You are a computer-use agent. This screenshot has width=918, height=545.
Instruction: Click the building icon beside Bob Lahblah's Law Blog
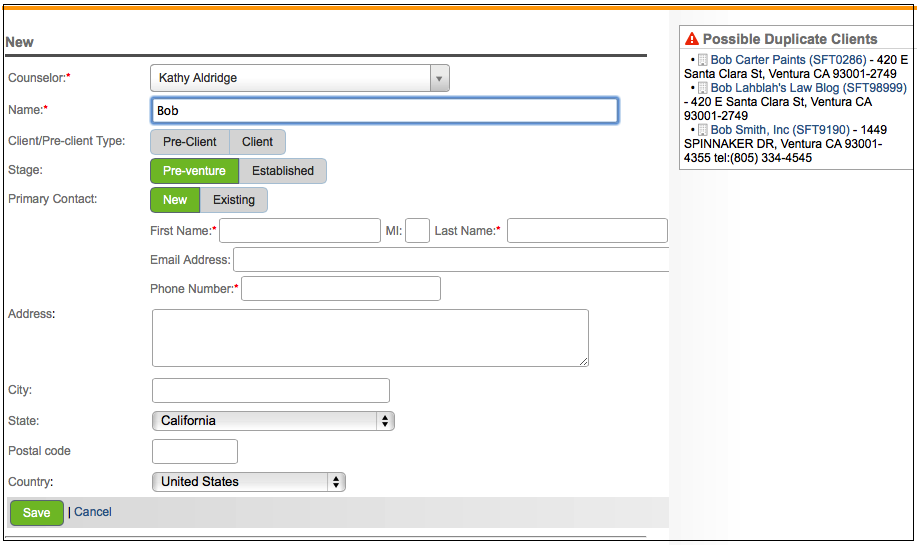coord(703,88)
